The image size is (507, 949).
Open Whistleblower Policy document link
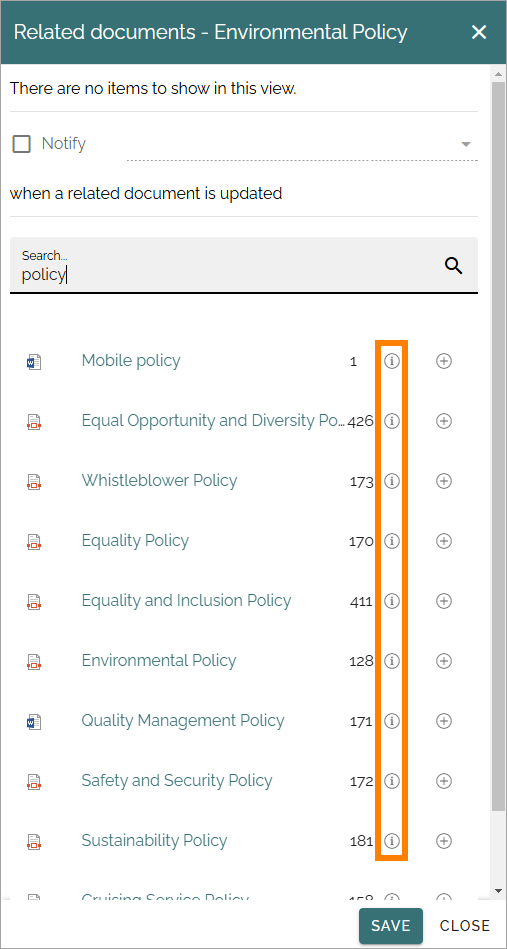[x=159, y=481]
